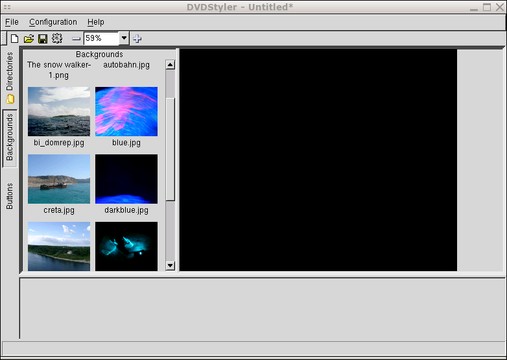Click the 59% zoom input field
Image resolution: width=507 pixels, height=360 pixels.
(101, 38)
